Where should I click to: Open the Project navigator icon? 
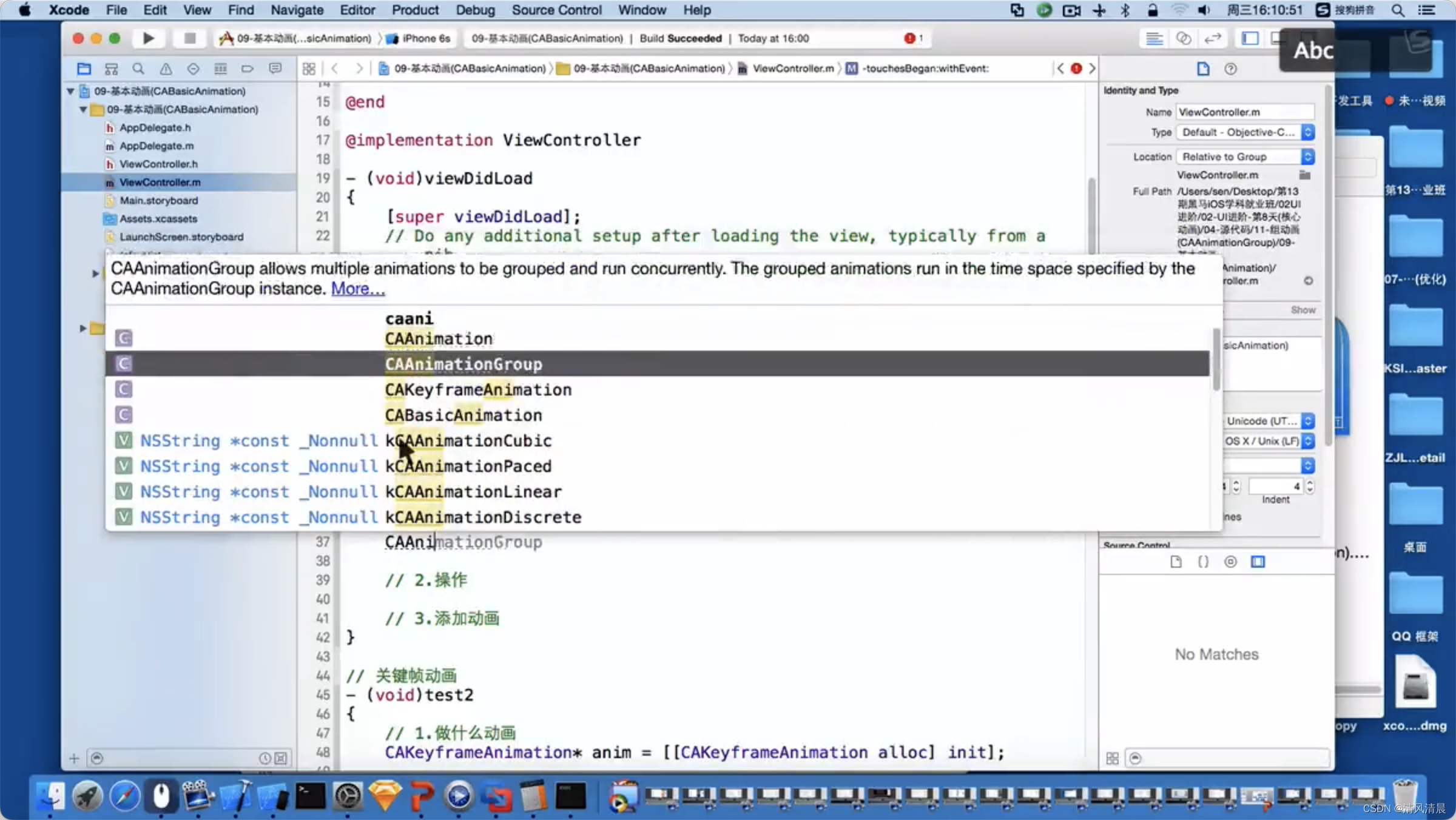coord(84,68)
